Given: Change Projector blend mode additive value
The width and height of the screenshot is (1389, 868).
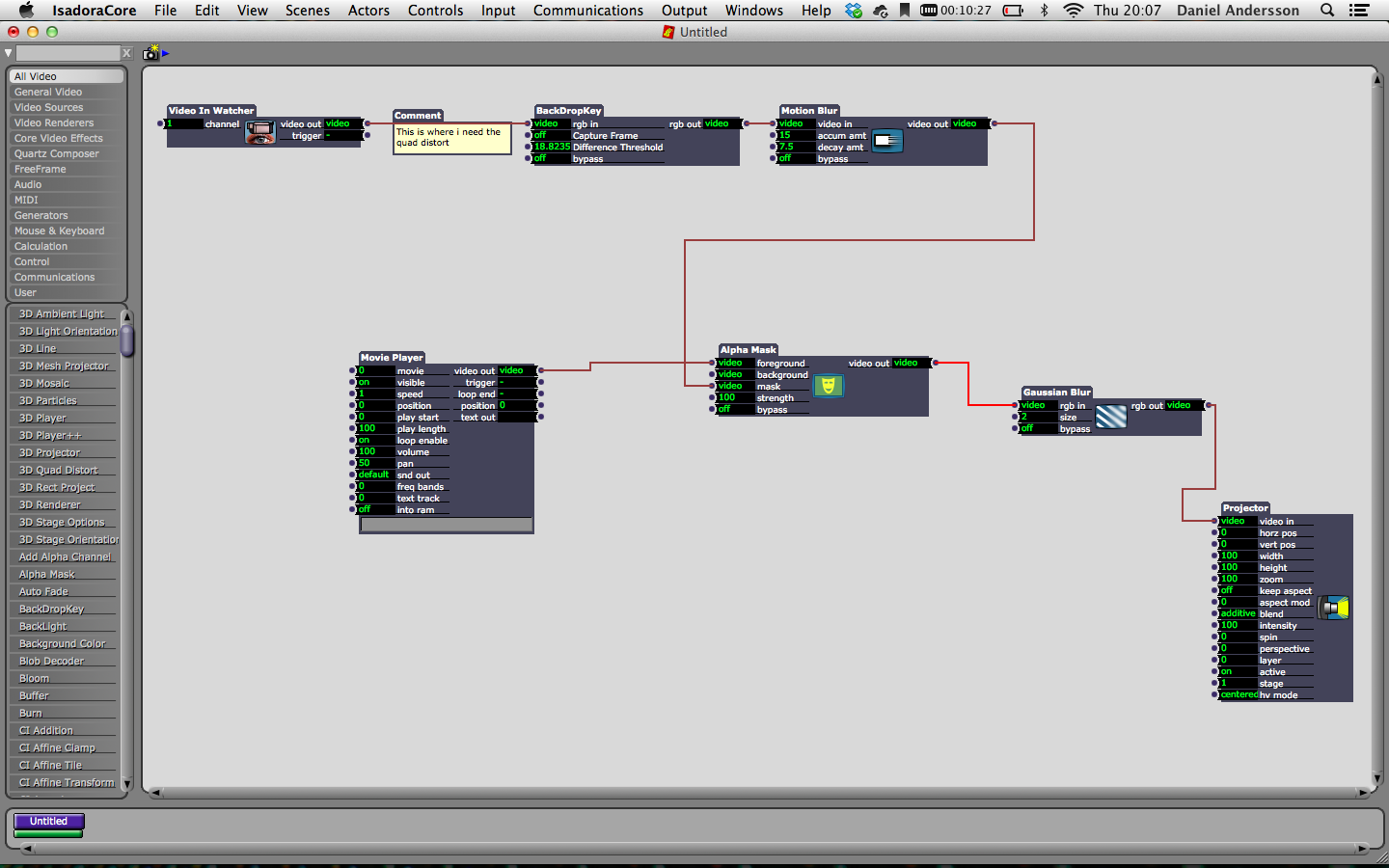Looking at the screenshot, I should coord(1238,614).
